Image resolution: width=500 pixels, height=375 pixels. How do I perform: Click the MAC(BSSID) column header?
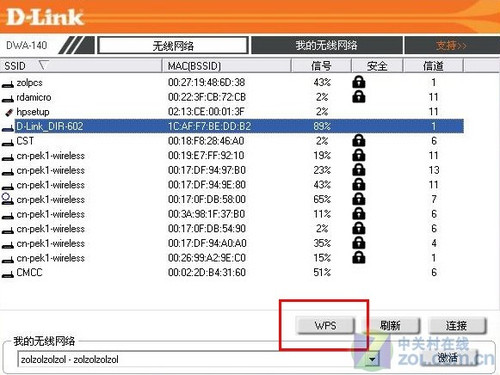click(227, 66)
